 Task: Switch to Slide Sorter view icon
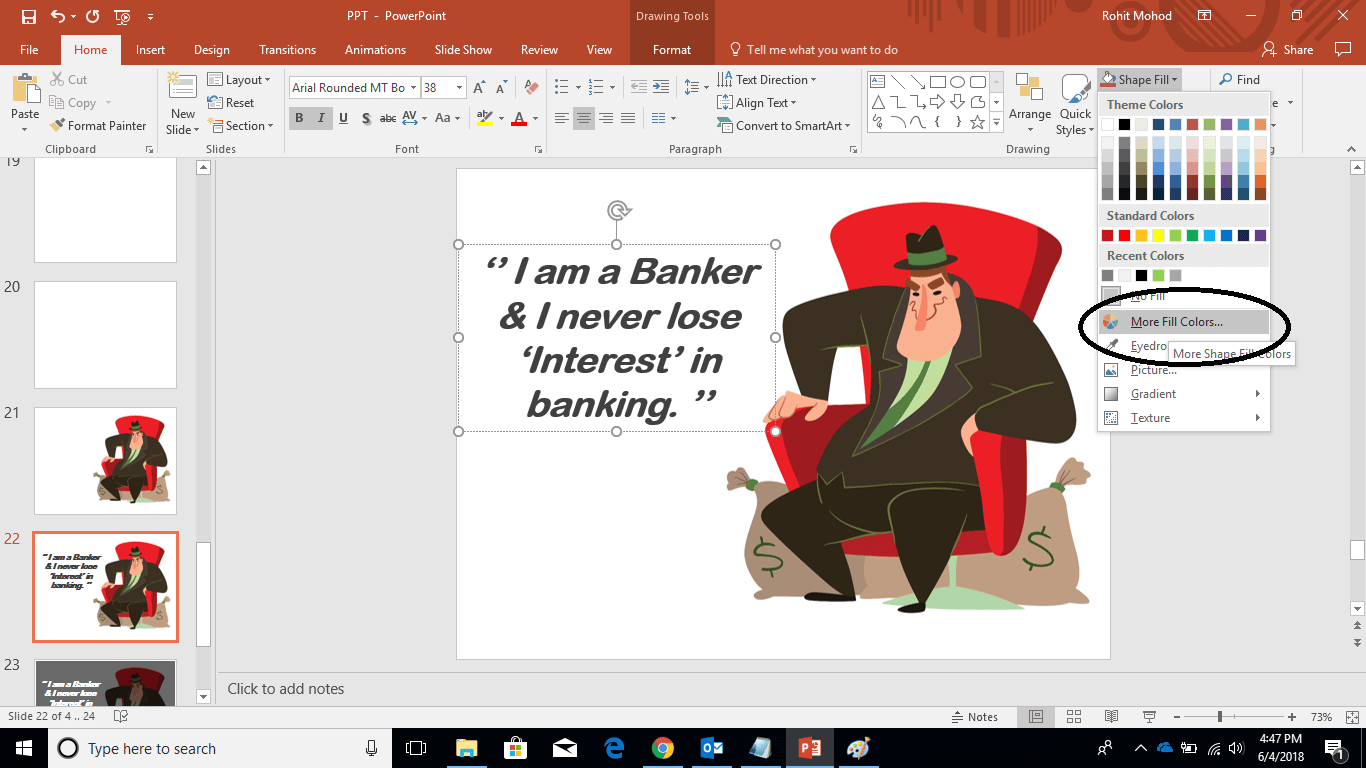[1073, 717]
